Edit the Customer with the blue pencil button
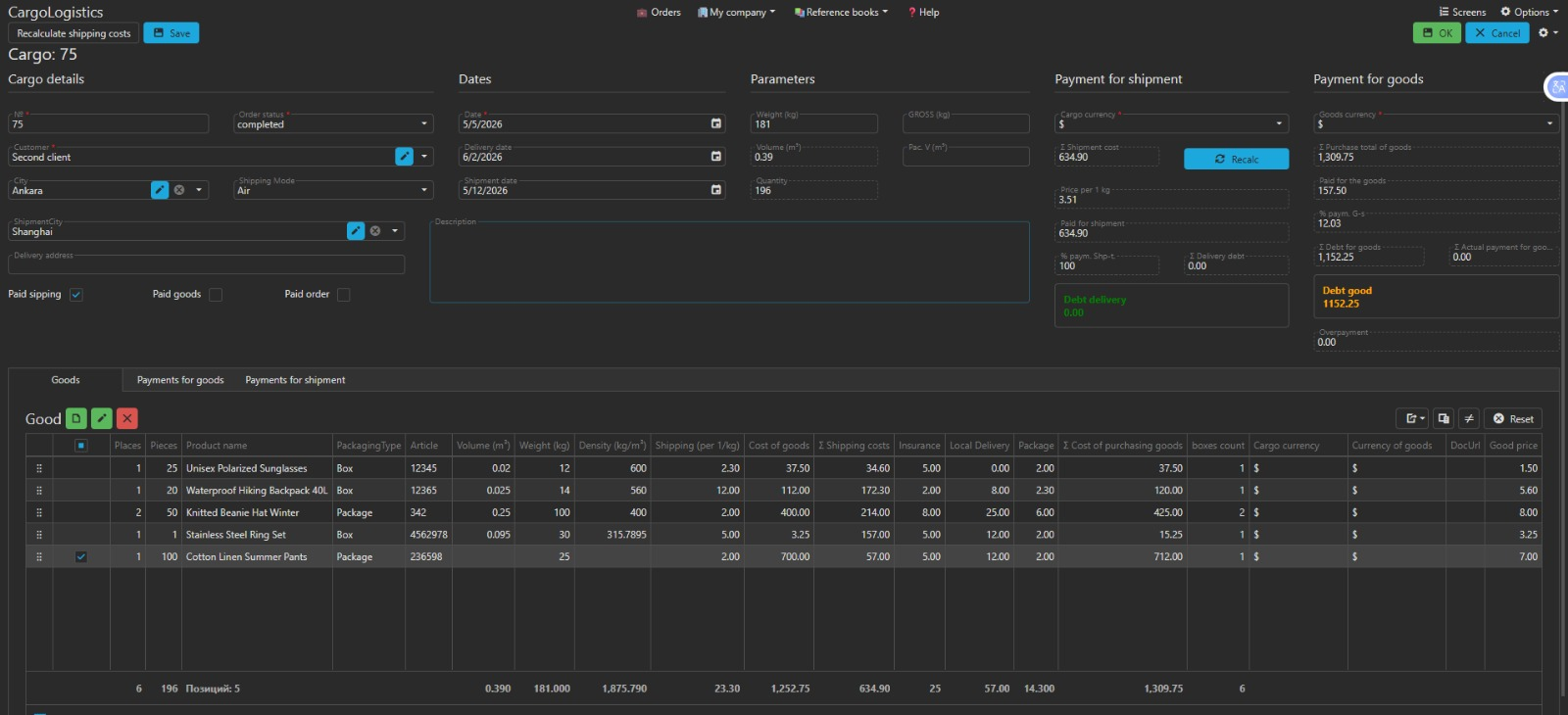Viewport: 1568px width, 715px height. tap(404, 156)
